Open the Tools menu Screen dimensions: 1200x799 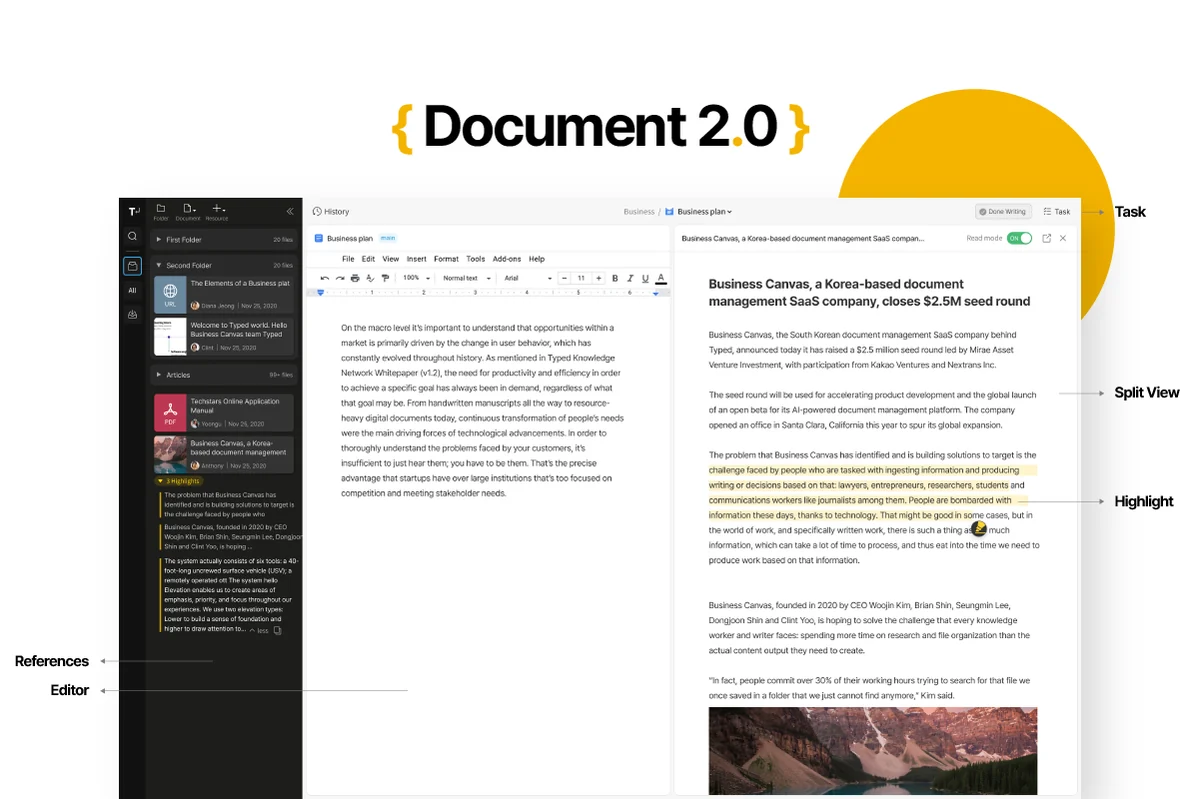click(476, 259)
